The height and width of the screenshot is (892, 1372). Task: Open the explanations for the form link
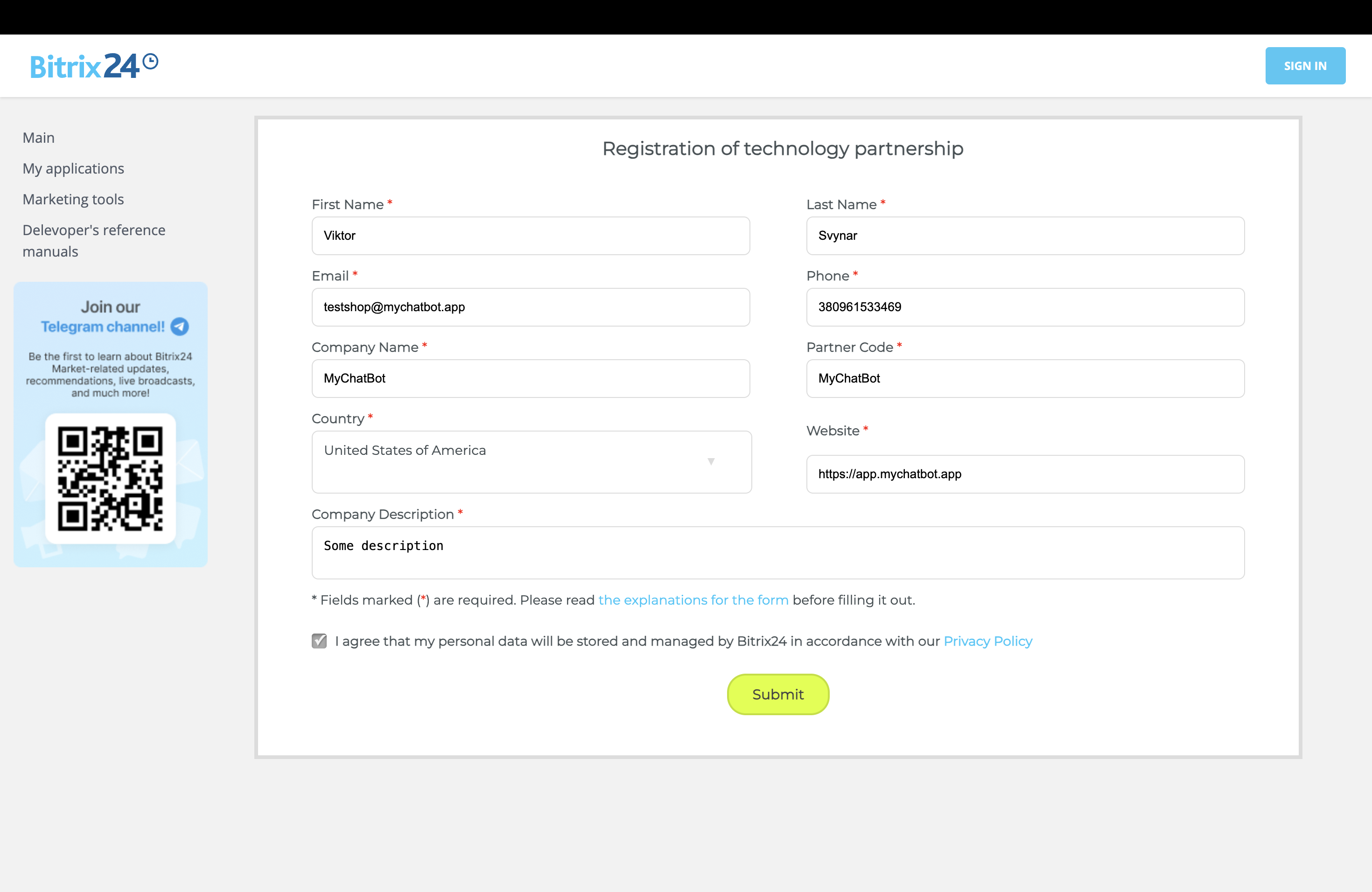(693, 600)
